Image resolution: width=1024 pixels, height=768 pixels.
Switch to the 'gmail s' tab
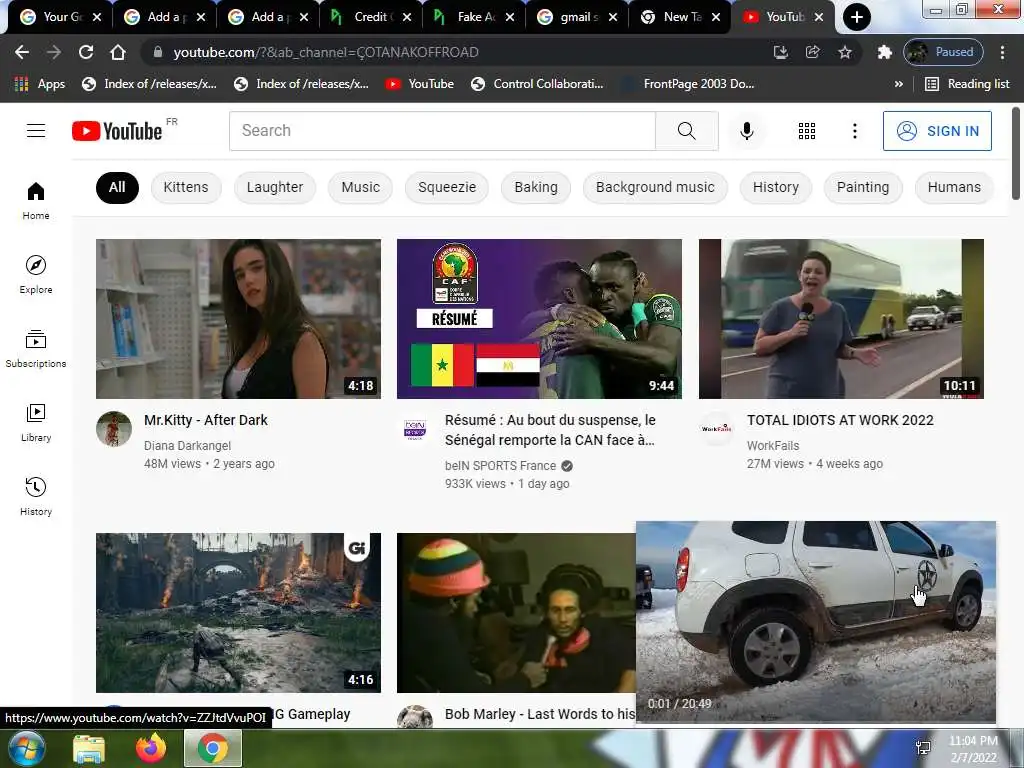click(x=577, y=17)
